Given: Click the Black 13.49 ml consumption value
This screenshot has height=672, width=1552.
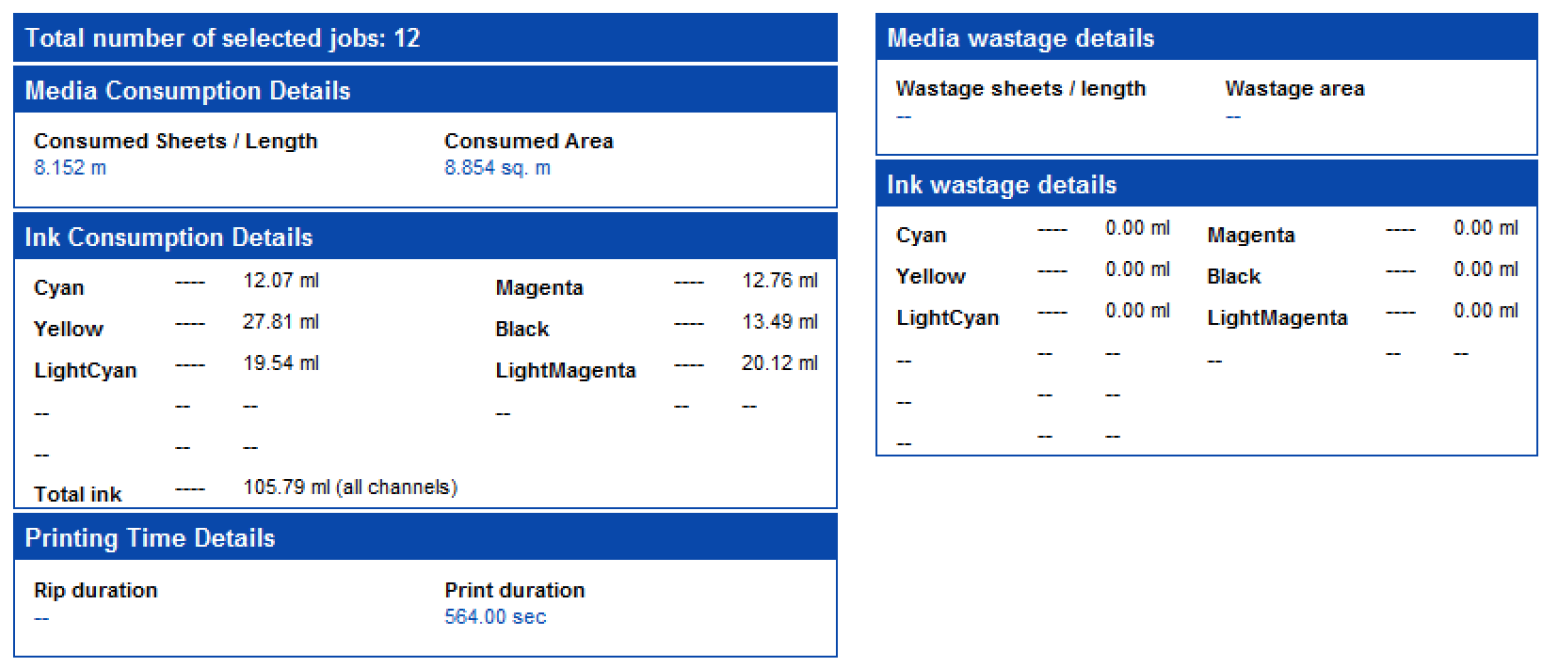Looking at the screenshot, I should click(x=780, y=321).
